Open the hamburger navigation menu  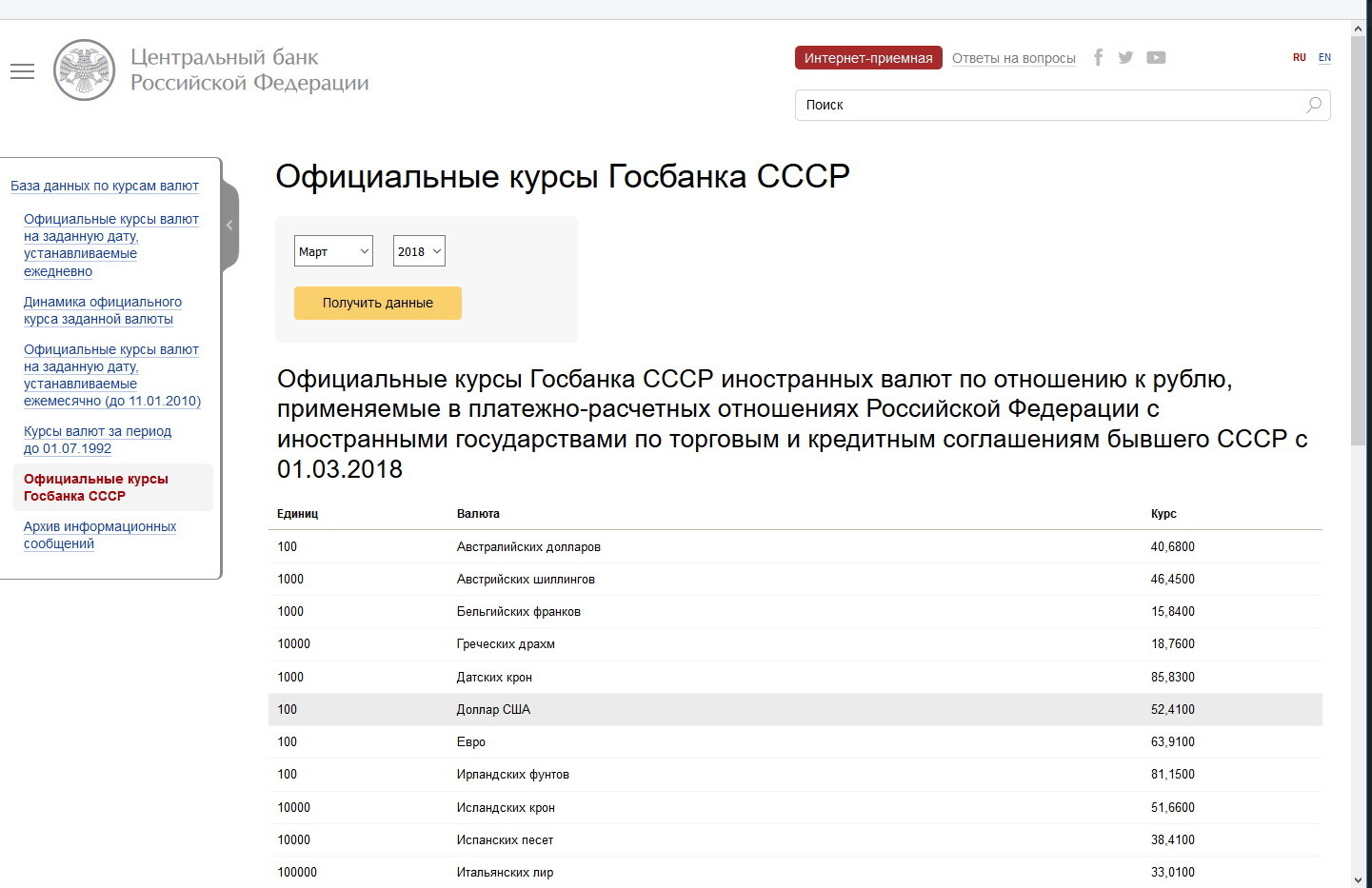point(22,71)
